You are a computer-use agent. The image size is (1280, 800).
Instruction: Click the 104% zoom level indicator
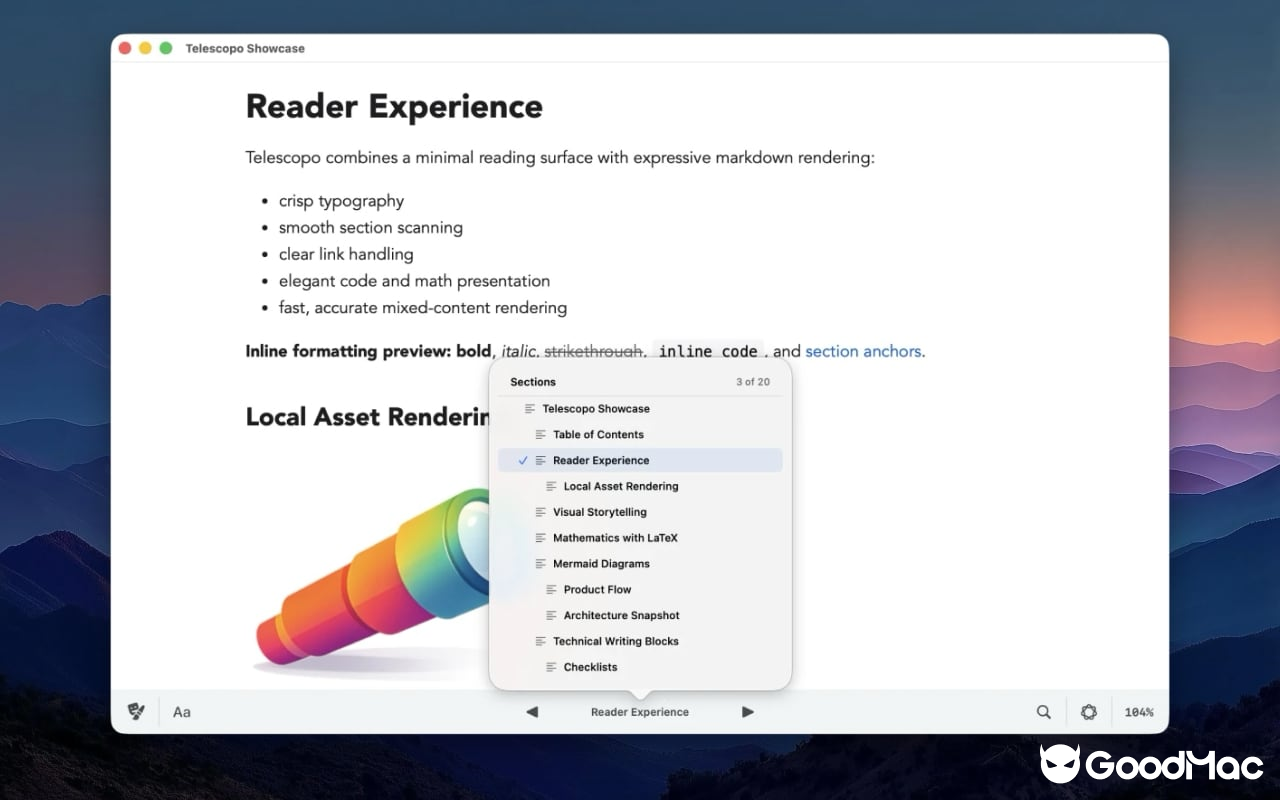pos(1138,712)
